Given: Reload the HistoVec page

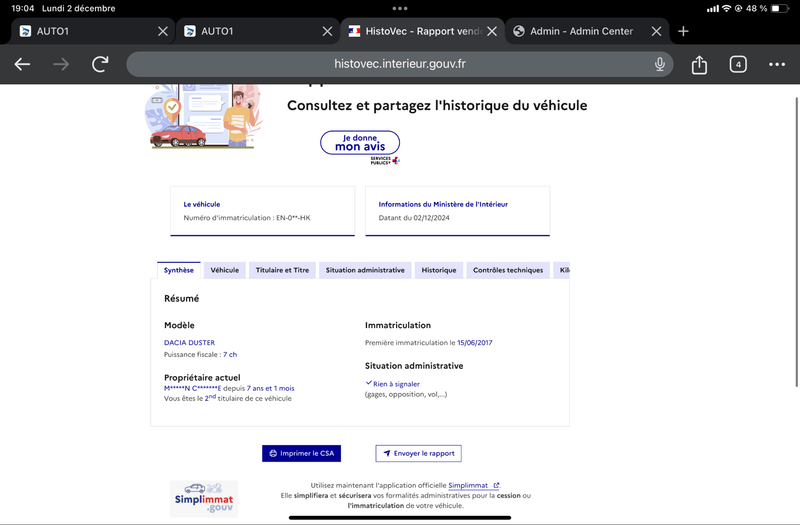Looking at the screenshot, I should click(x=100, y=64).
